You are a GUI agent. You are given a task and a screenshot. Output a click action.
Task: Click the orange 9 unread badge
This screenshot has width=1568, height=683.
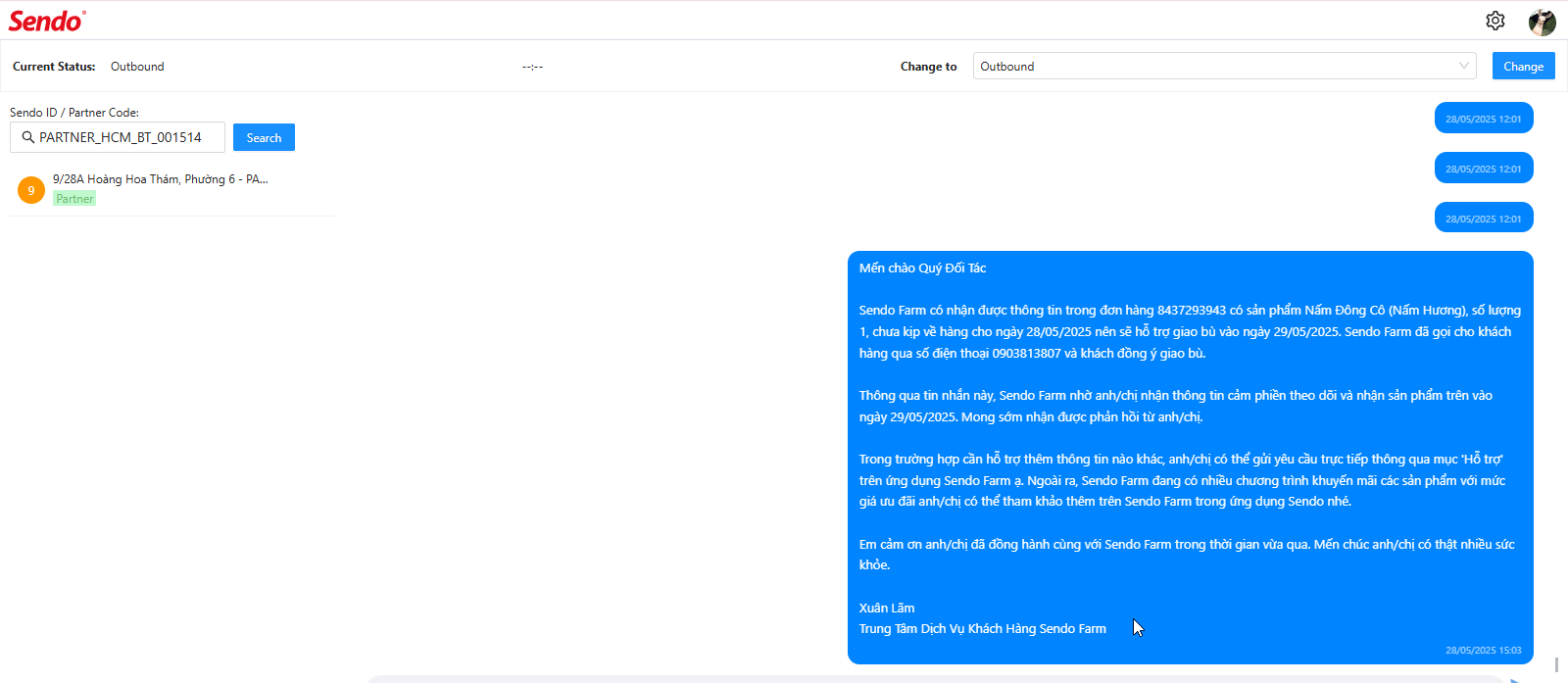31,190
